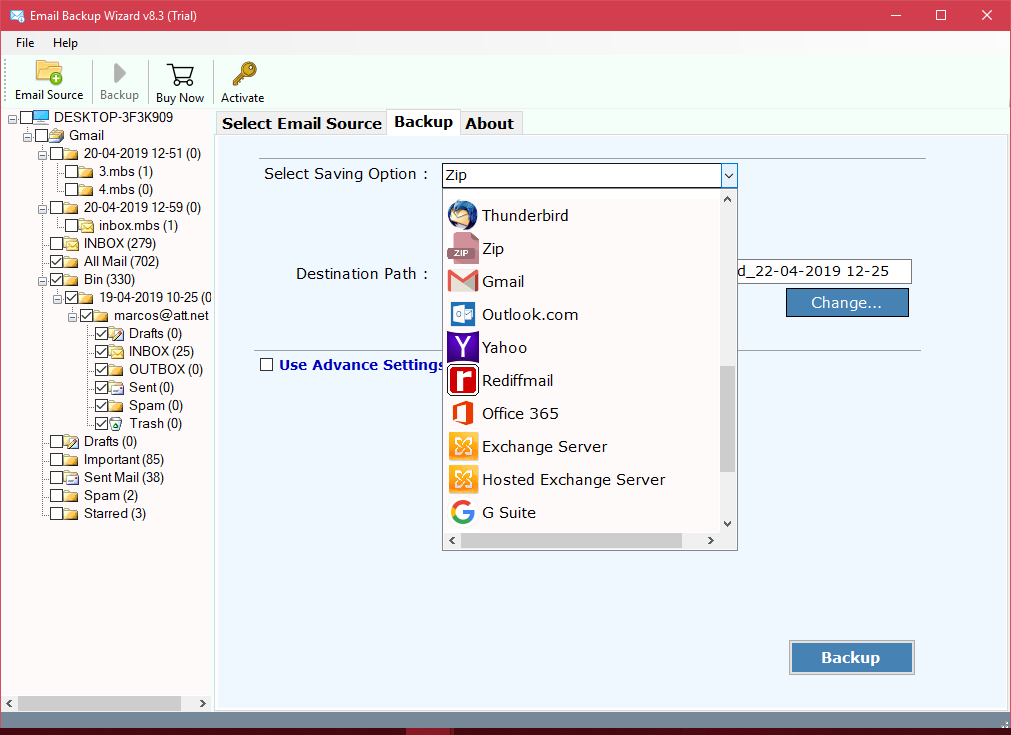Collapse the Bin (330) tree node
Image resolution: width=1011 pixels, height=735 pixels.
pyautogui.click(x=43, y=282)
